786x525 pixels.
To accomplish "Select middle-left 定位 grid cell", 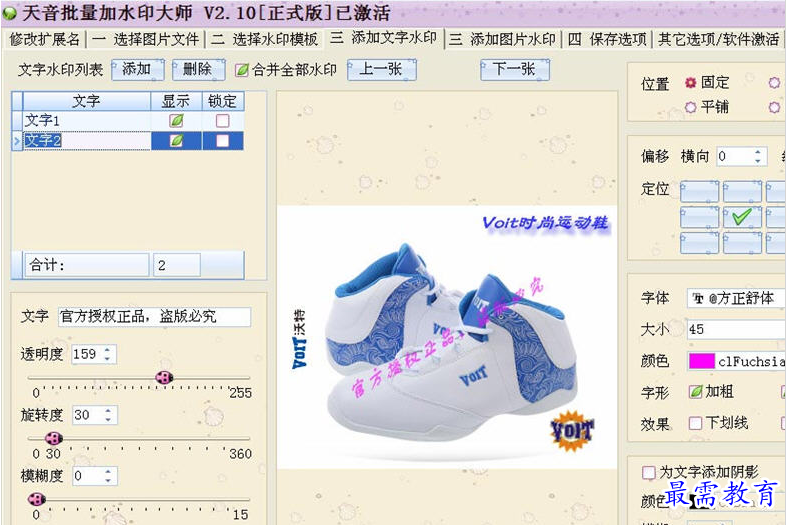I will (x=699, y=217).
